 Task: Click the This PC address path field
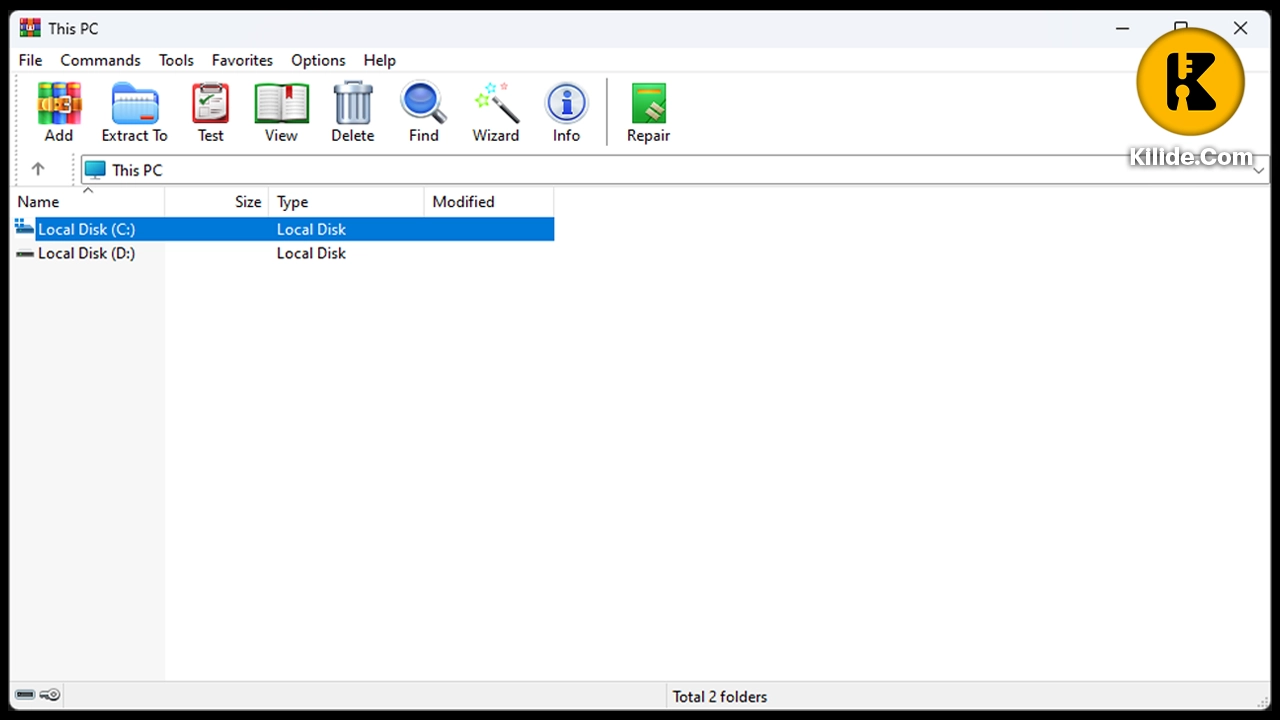[675, 170]
